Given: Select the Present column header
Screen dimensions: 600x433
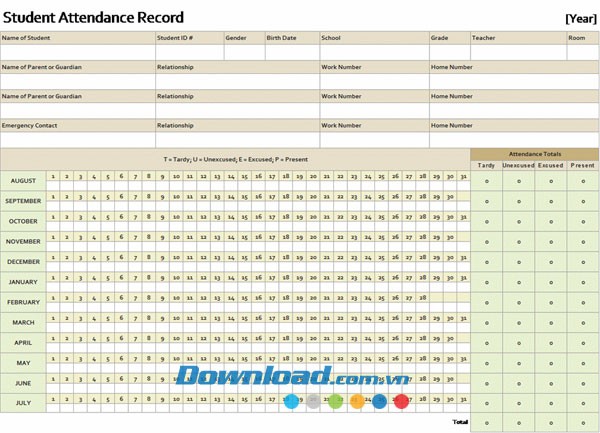Looking at the screenshot, I should (582, 165).
